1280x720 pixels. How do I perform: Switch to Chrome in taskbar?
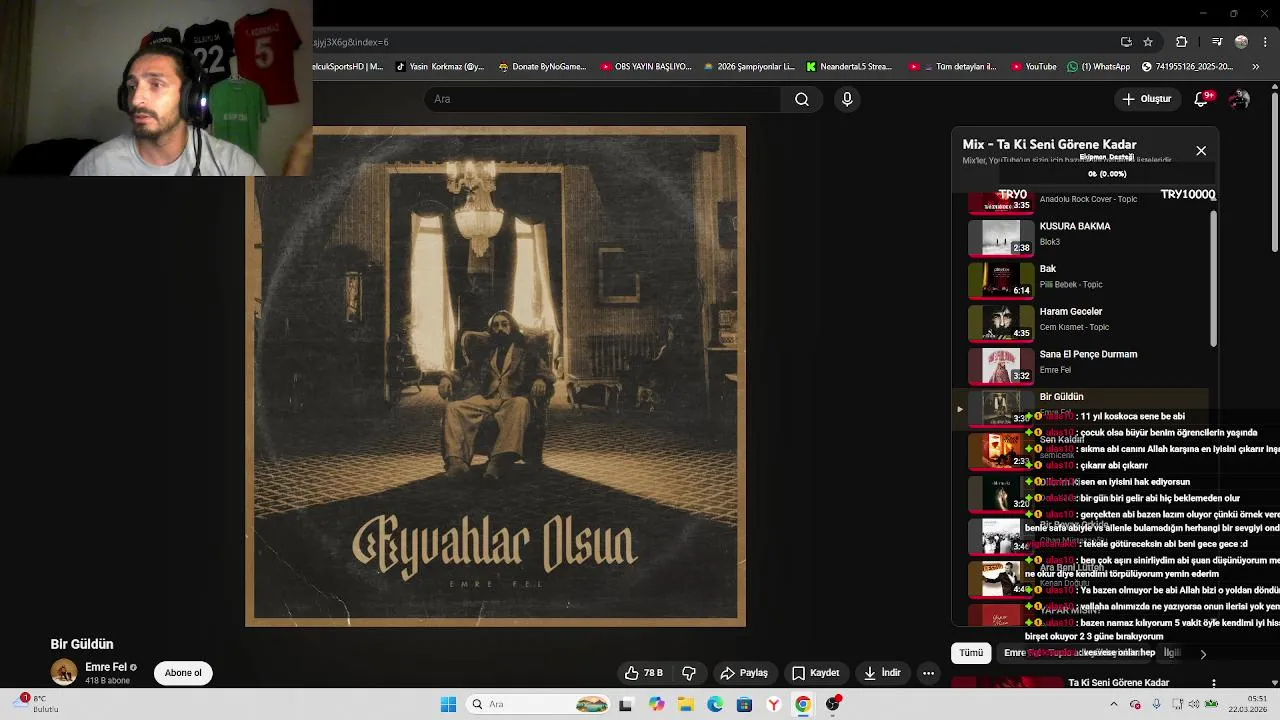pyautogui.click(x=802, y=704)
